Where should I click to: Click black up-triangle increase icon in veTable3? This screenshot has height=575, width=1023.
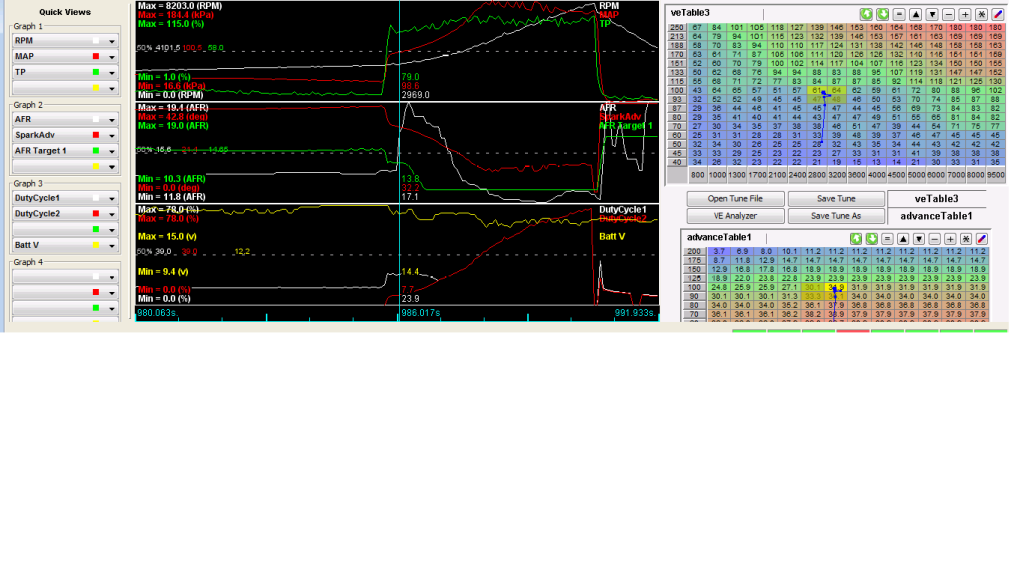click(x=915, y=14)
